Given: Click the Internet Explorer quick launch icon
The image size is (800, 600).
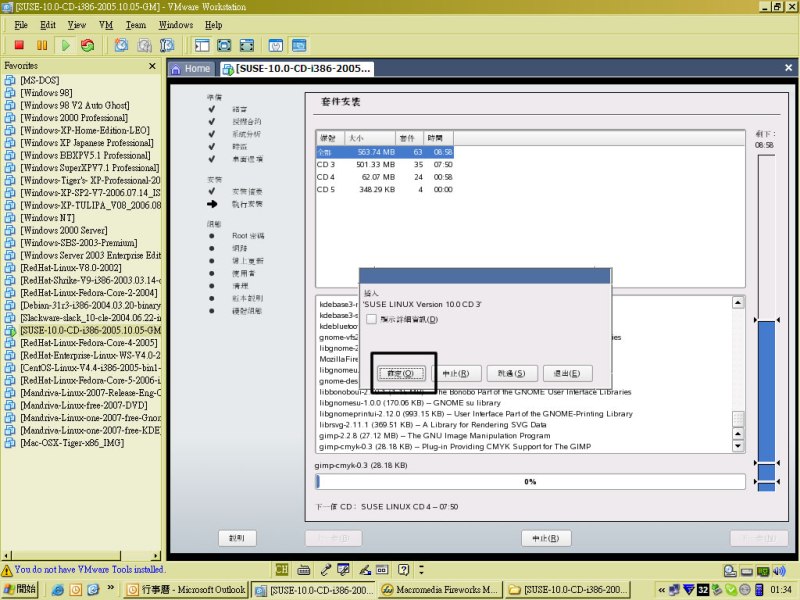Looking at the screenshot, I should [x=58, y=590].
